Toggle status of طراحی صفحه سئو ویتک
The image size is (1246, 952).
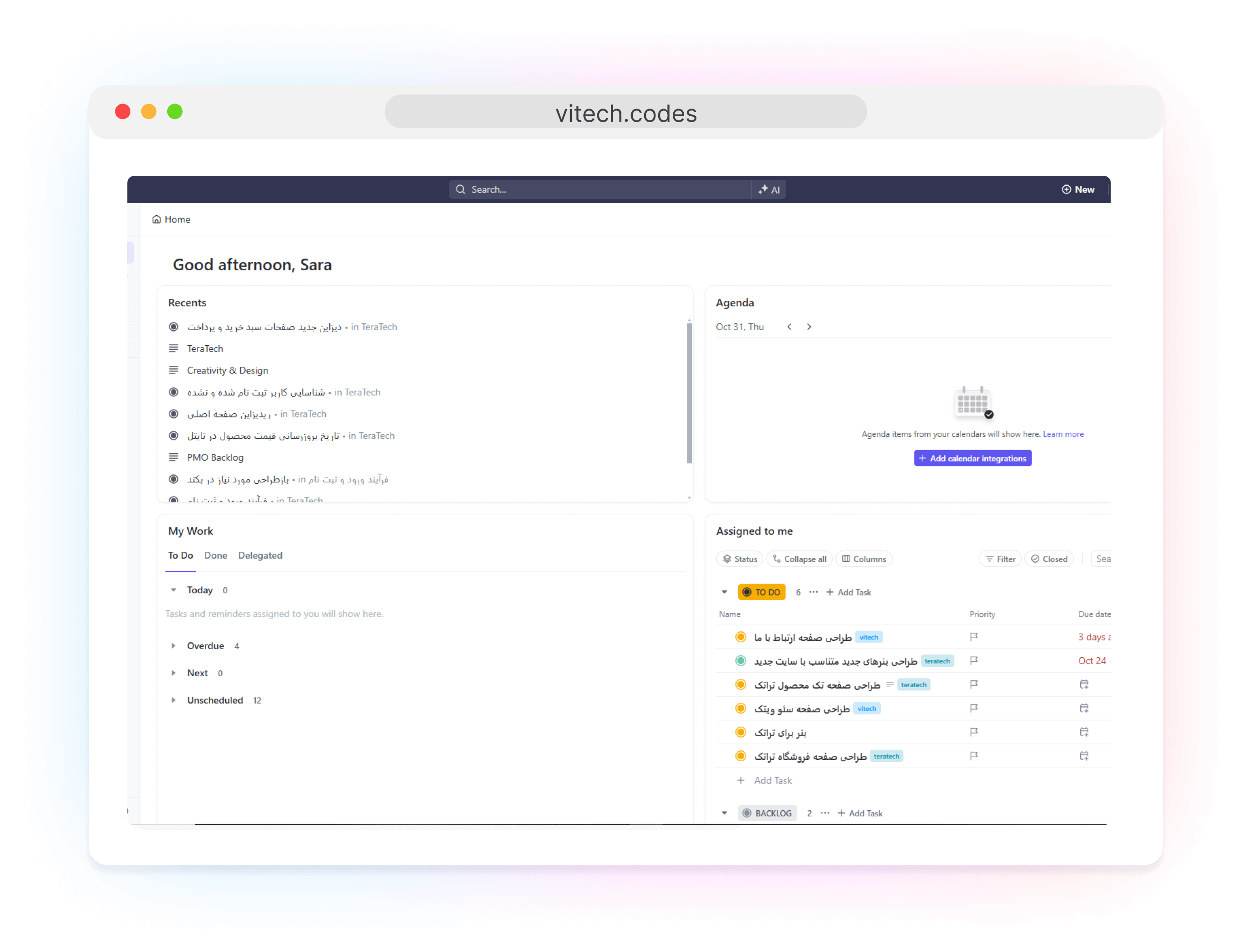click(740, 709)
